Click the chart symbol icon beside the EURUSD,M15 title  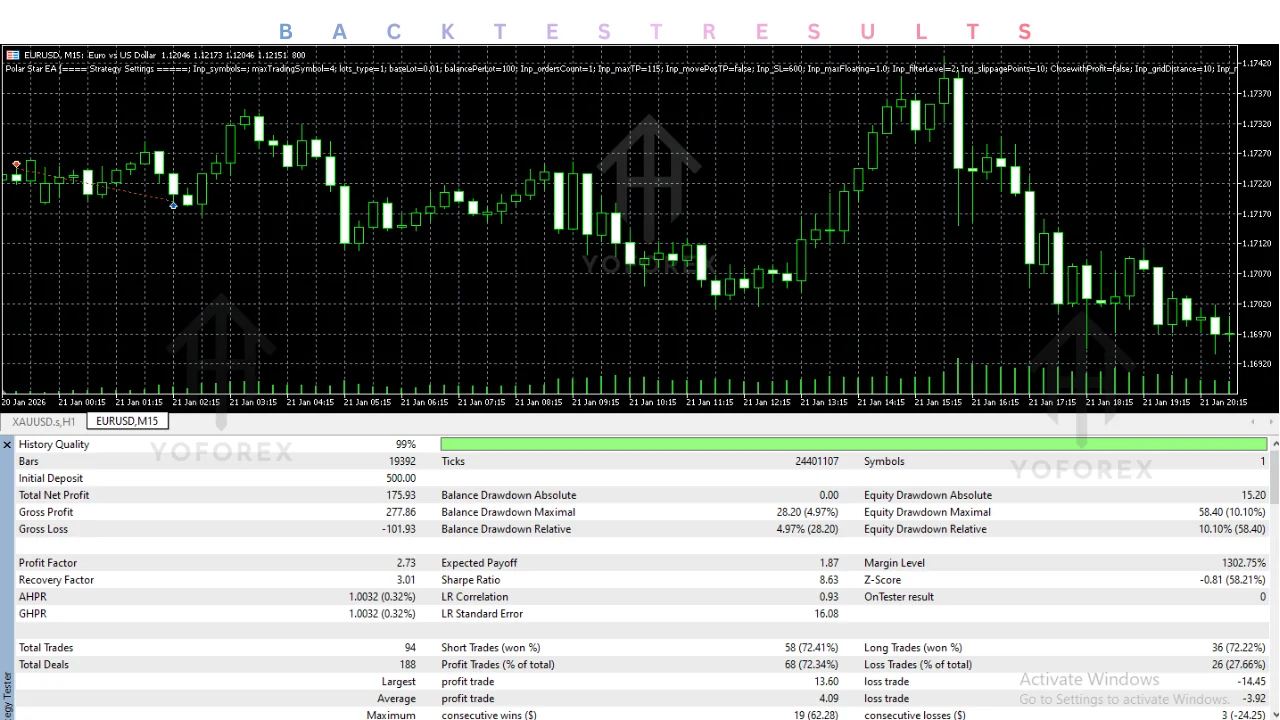click(12, 55)
